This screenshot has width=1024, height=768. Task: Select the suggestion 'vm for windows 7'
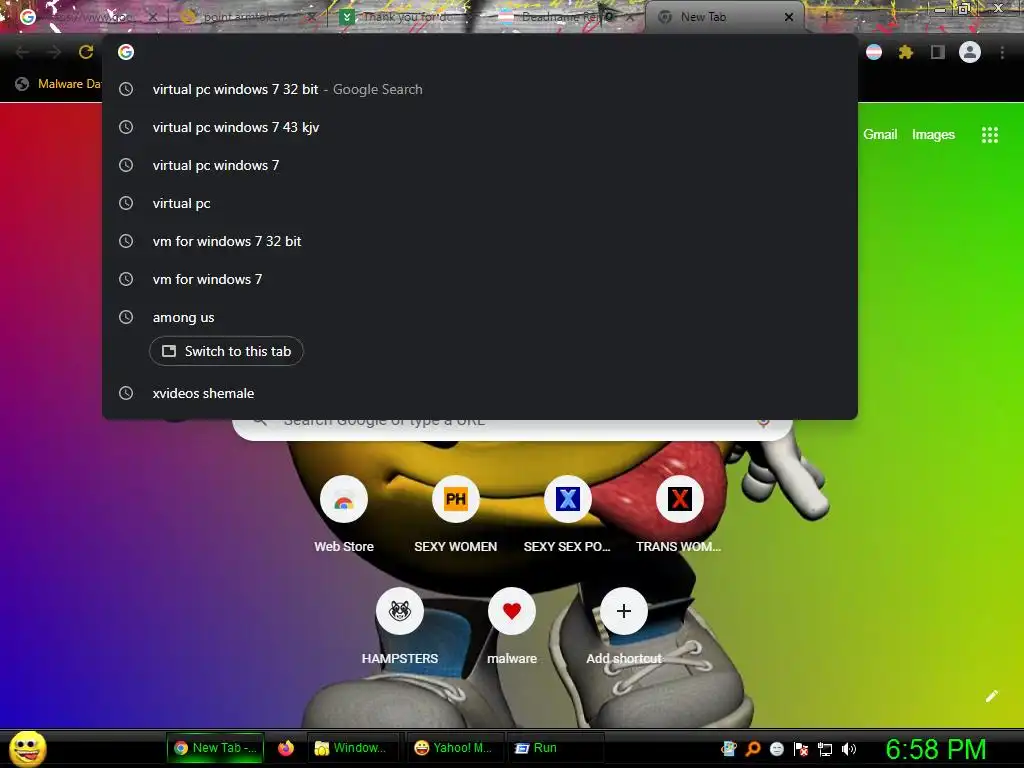[480, 279]
